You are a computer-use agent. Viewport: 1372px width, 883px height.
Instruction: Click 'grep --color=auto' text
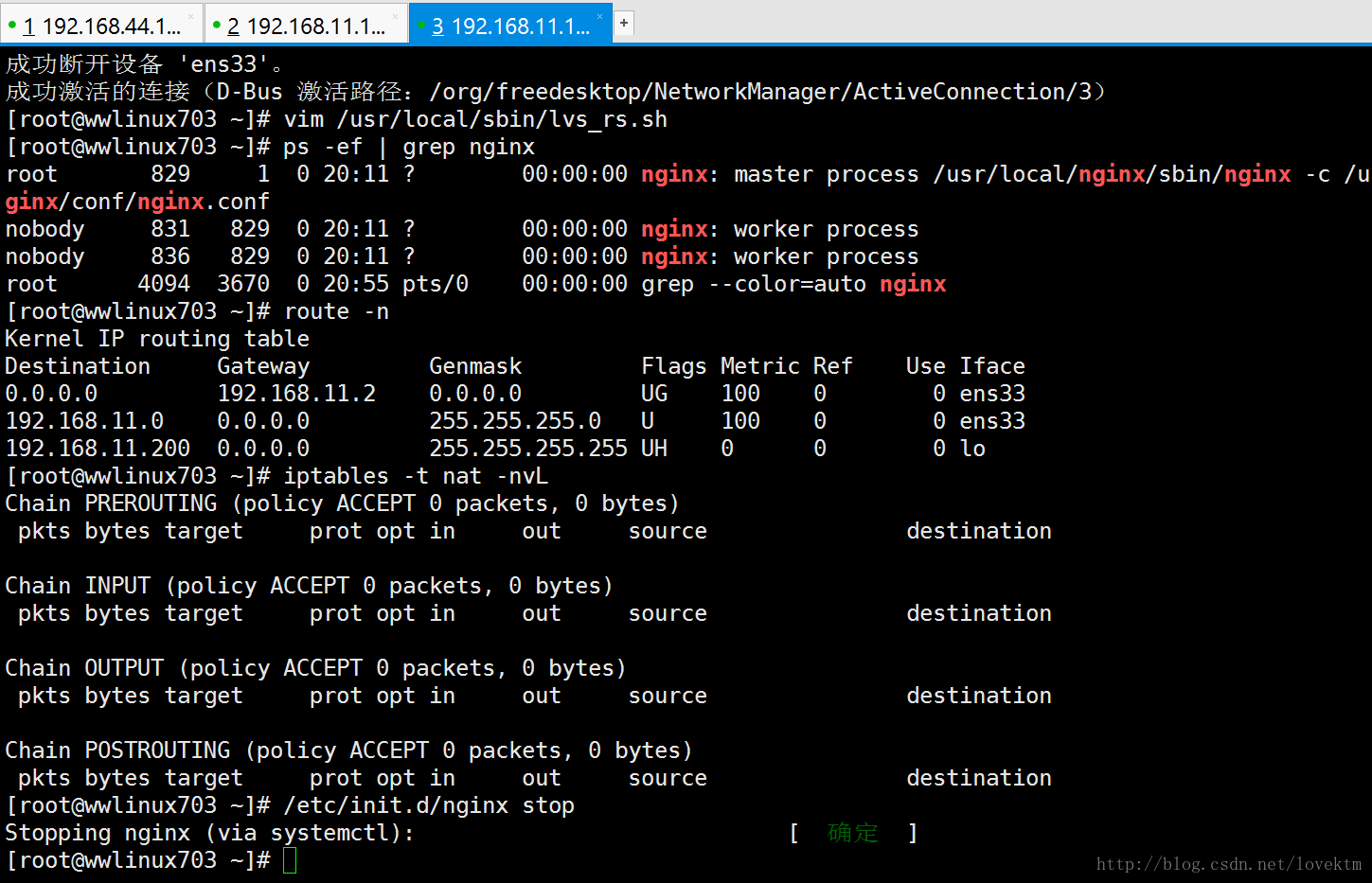754,284
